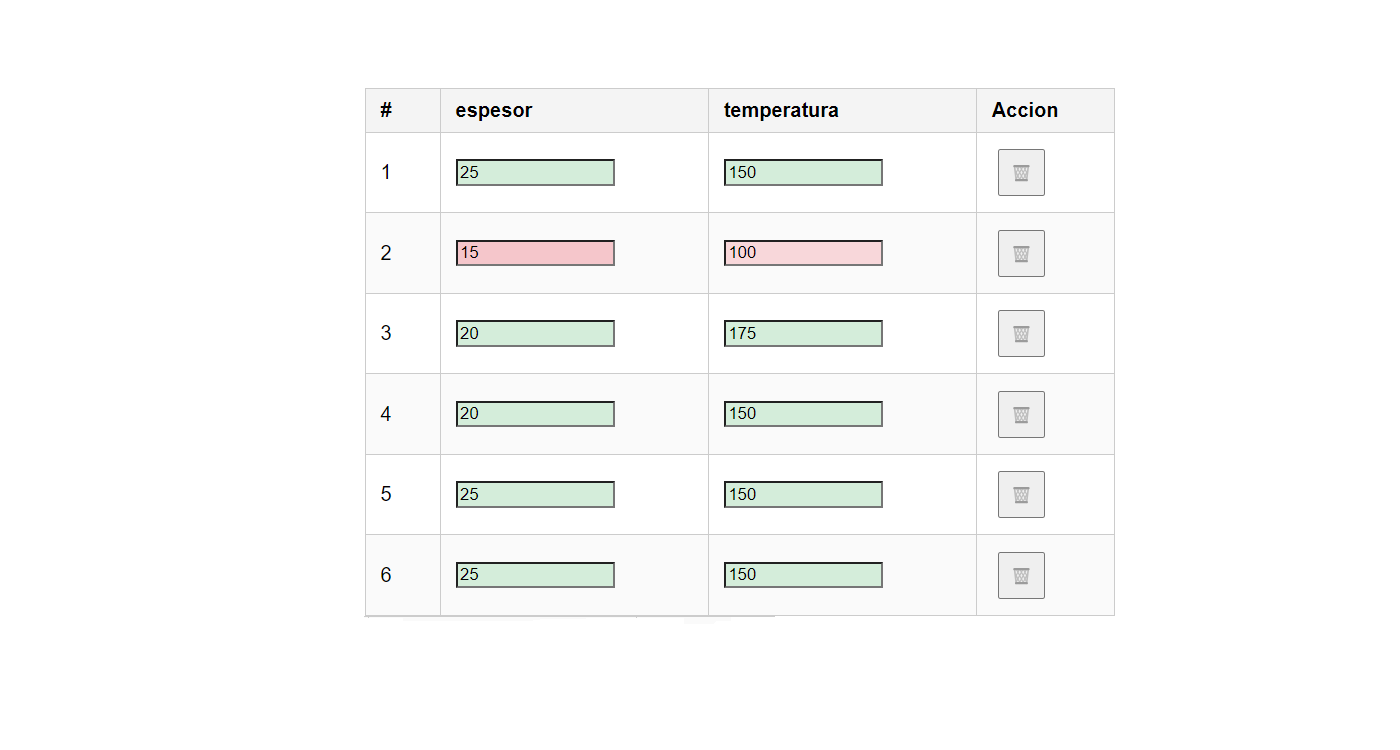
Task: Select the red temperatura input showing 100
Action: (x=803, y=253)
